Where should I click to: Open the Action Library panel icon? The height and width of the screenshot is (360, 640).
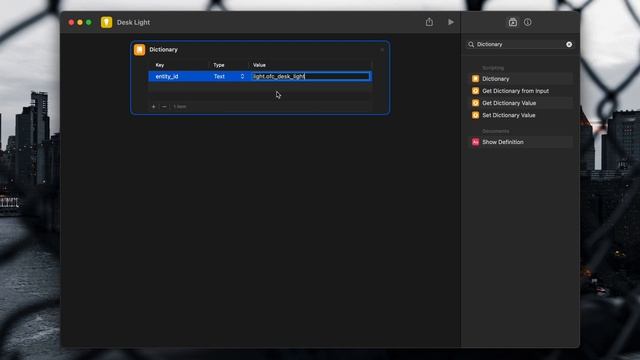(513, 22)
